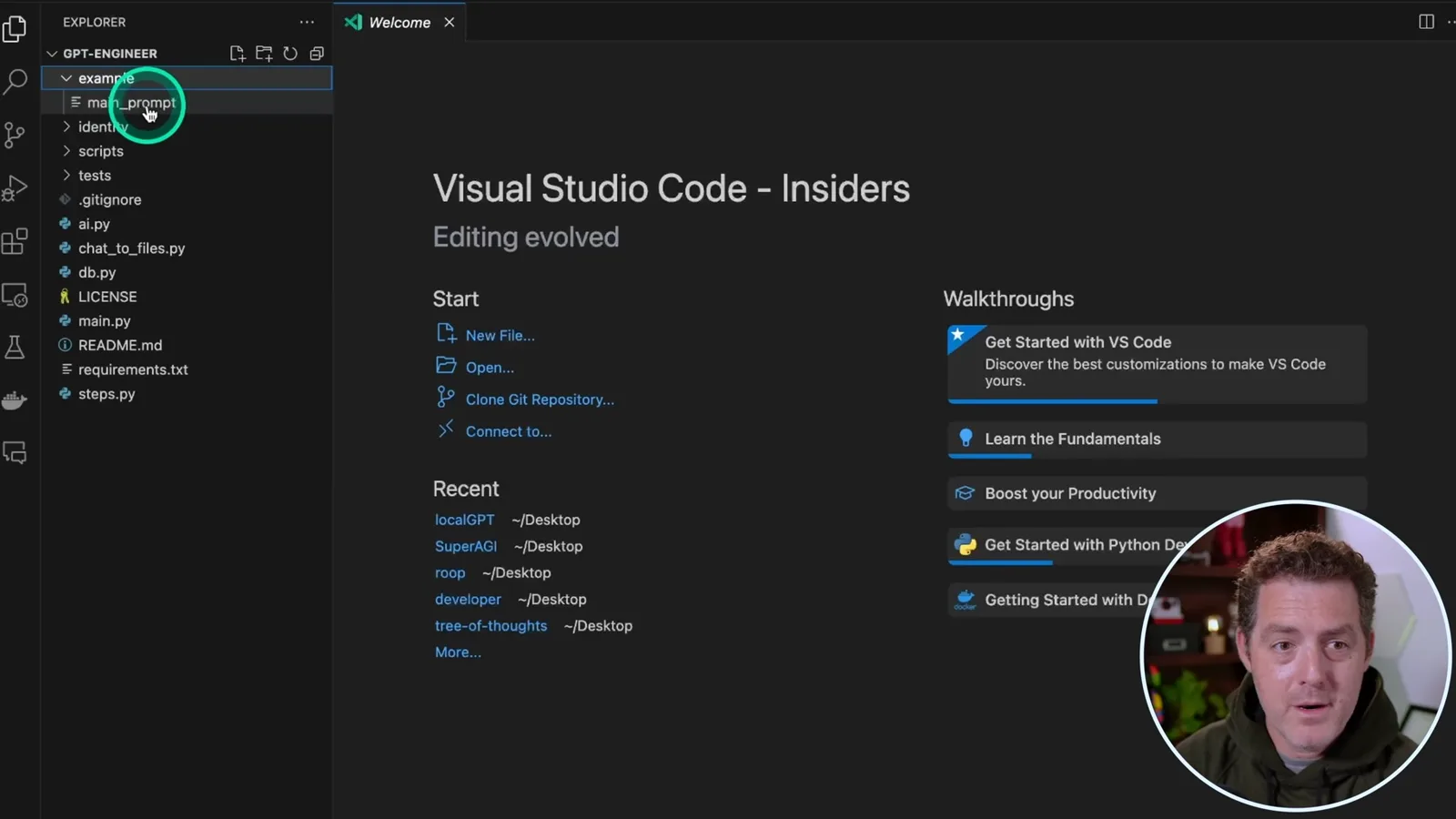The width and height of the screenshot is (1456, 819).
Task: Click the Clone Git Repository link
Action: coord(540,399)
